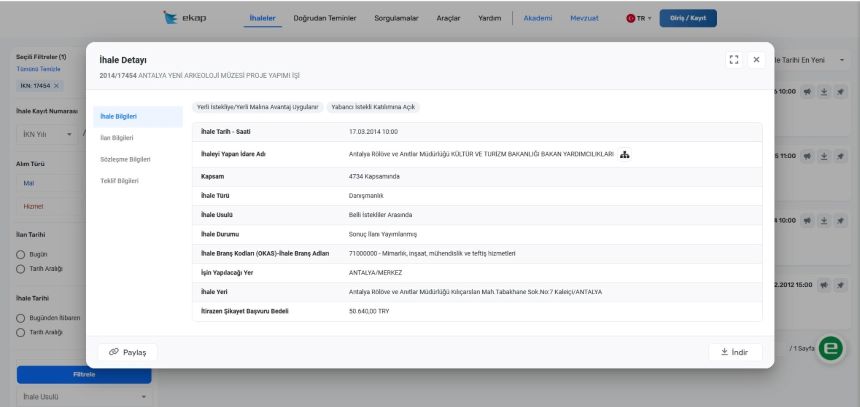
Task: Click the OKAS code 71000000 entry
Action: (x=432, y=253)
